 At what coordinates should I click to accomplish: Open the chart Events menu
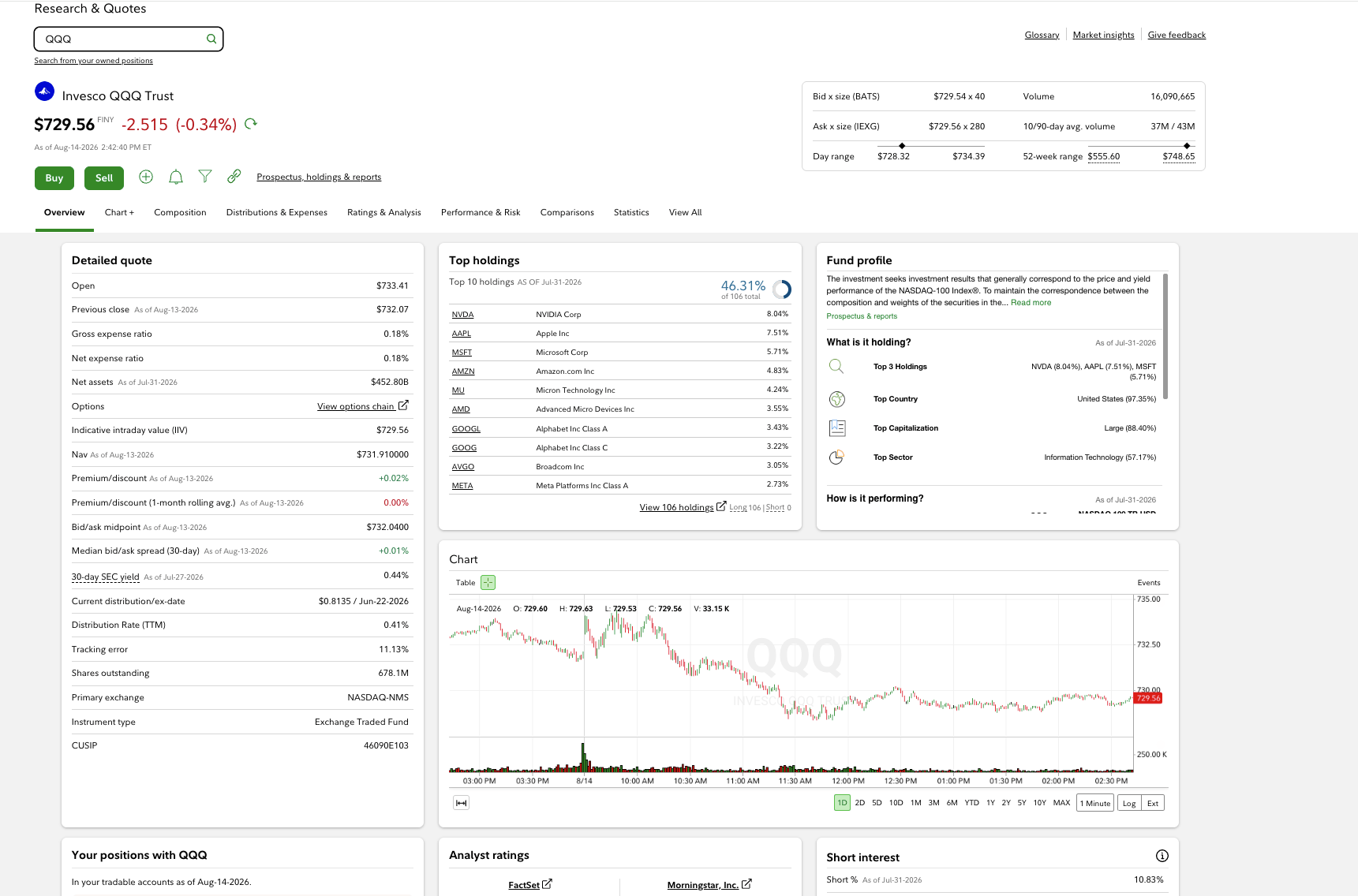(x=1149, y=583)
